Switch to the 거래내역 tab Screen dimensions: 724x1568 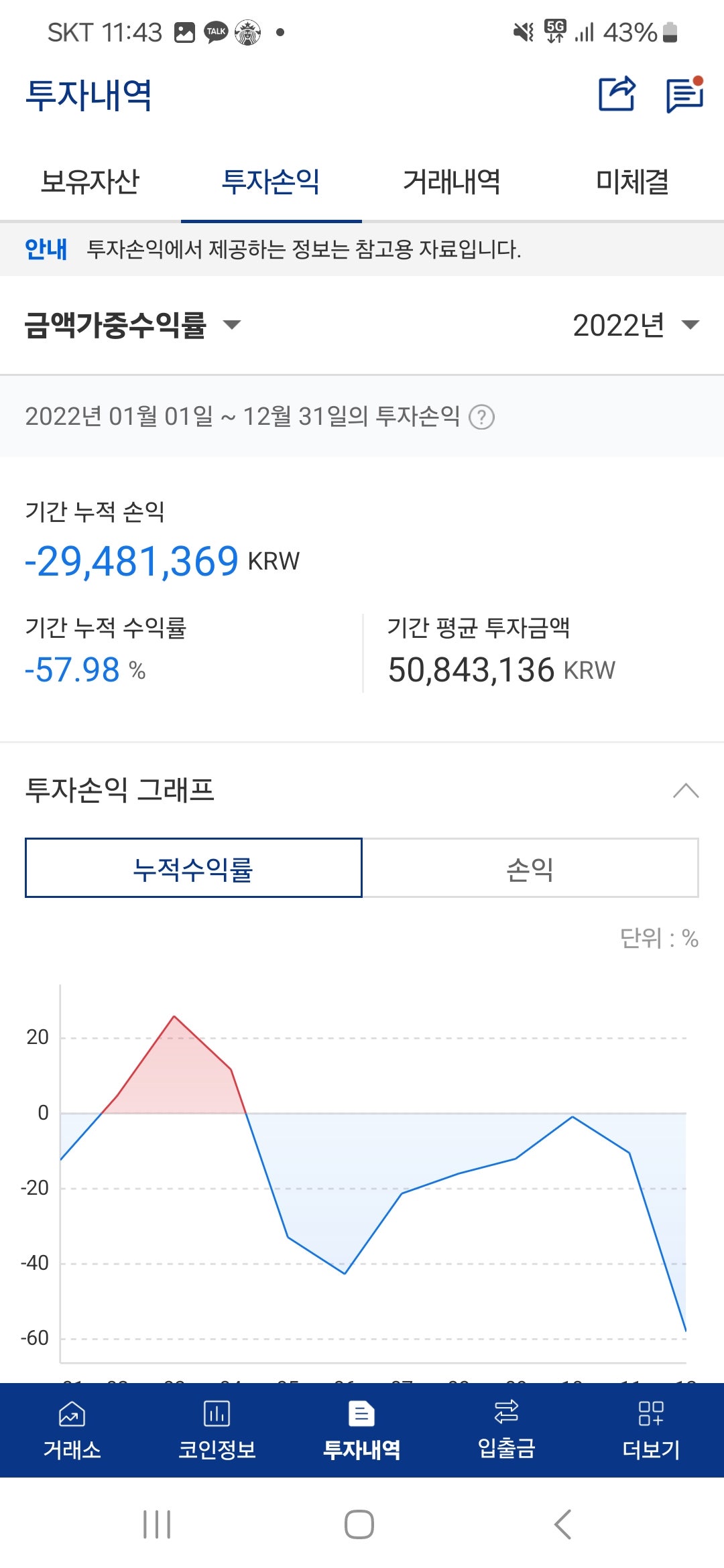pos(452,181)
